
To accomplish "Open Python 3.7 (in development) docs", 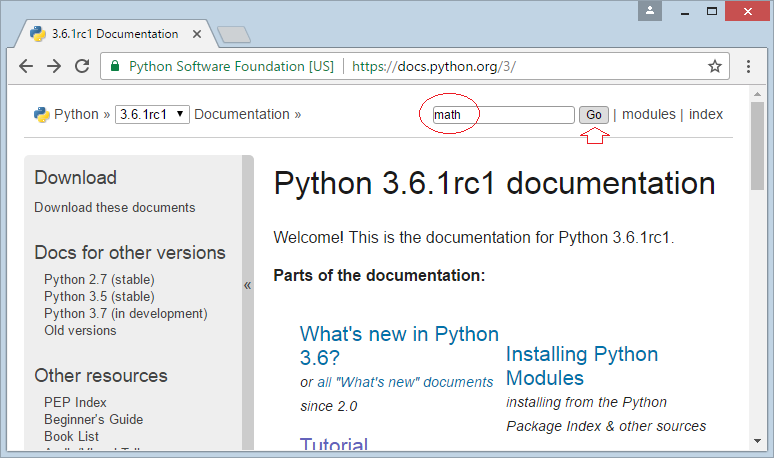I will [126, 313].
